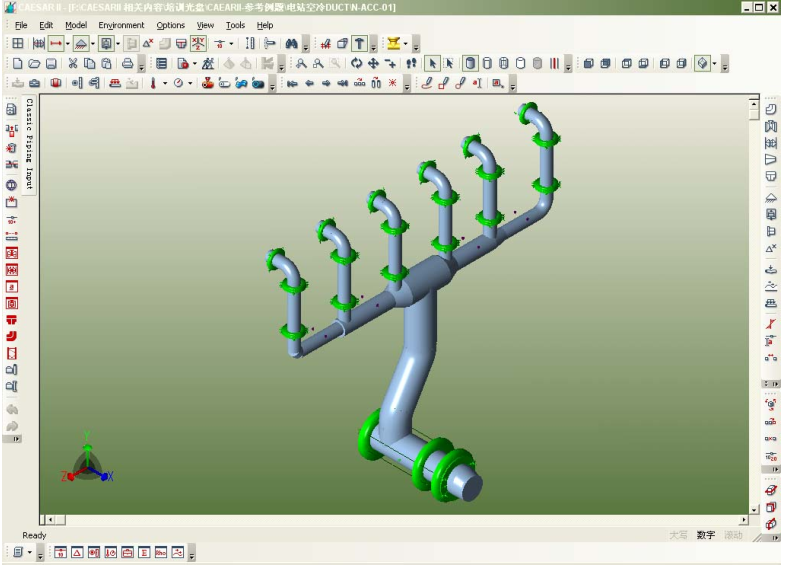785x566 pixels.
Task: Click the Cut scissors icon
Action: pos(73,64)
